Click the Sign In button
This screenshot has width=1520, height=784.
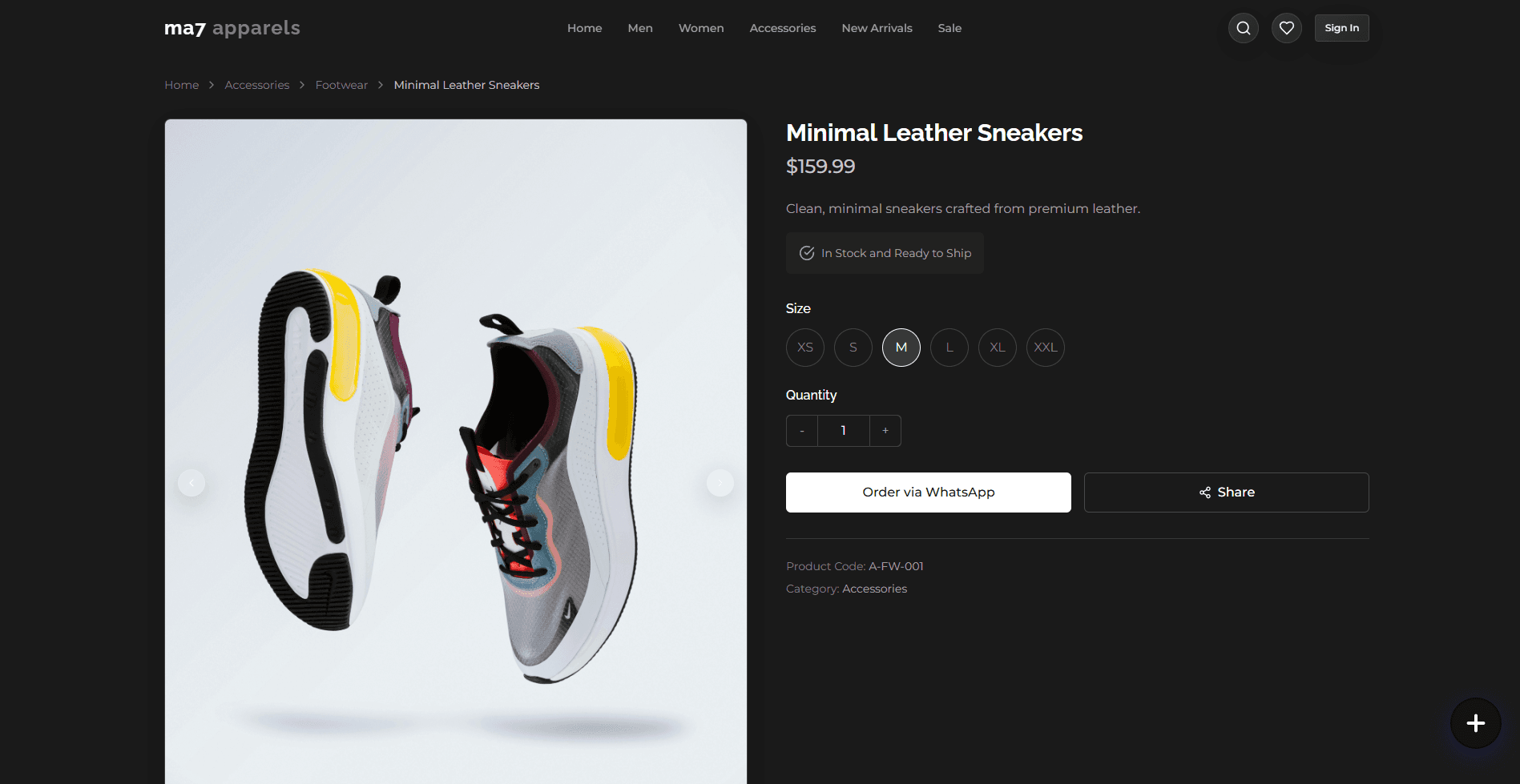pyautogui.click(x=1341, y=28)
